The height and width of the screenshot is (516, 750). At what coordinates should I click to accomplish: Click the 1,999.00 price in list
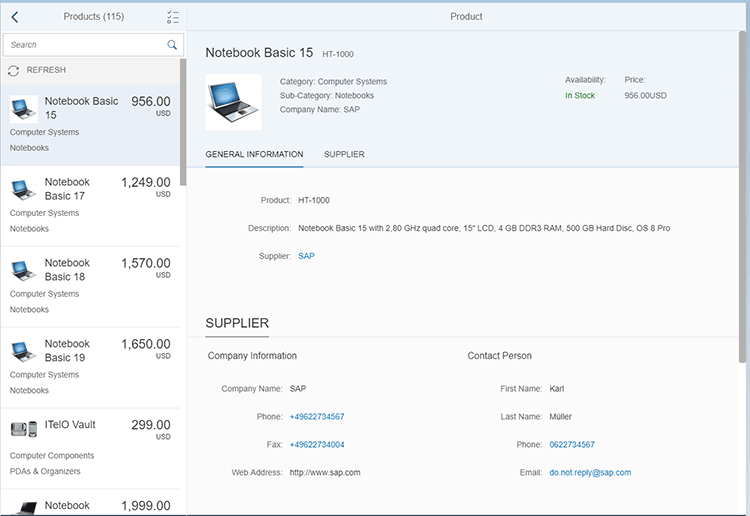pos(145,505)
